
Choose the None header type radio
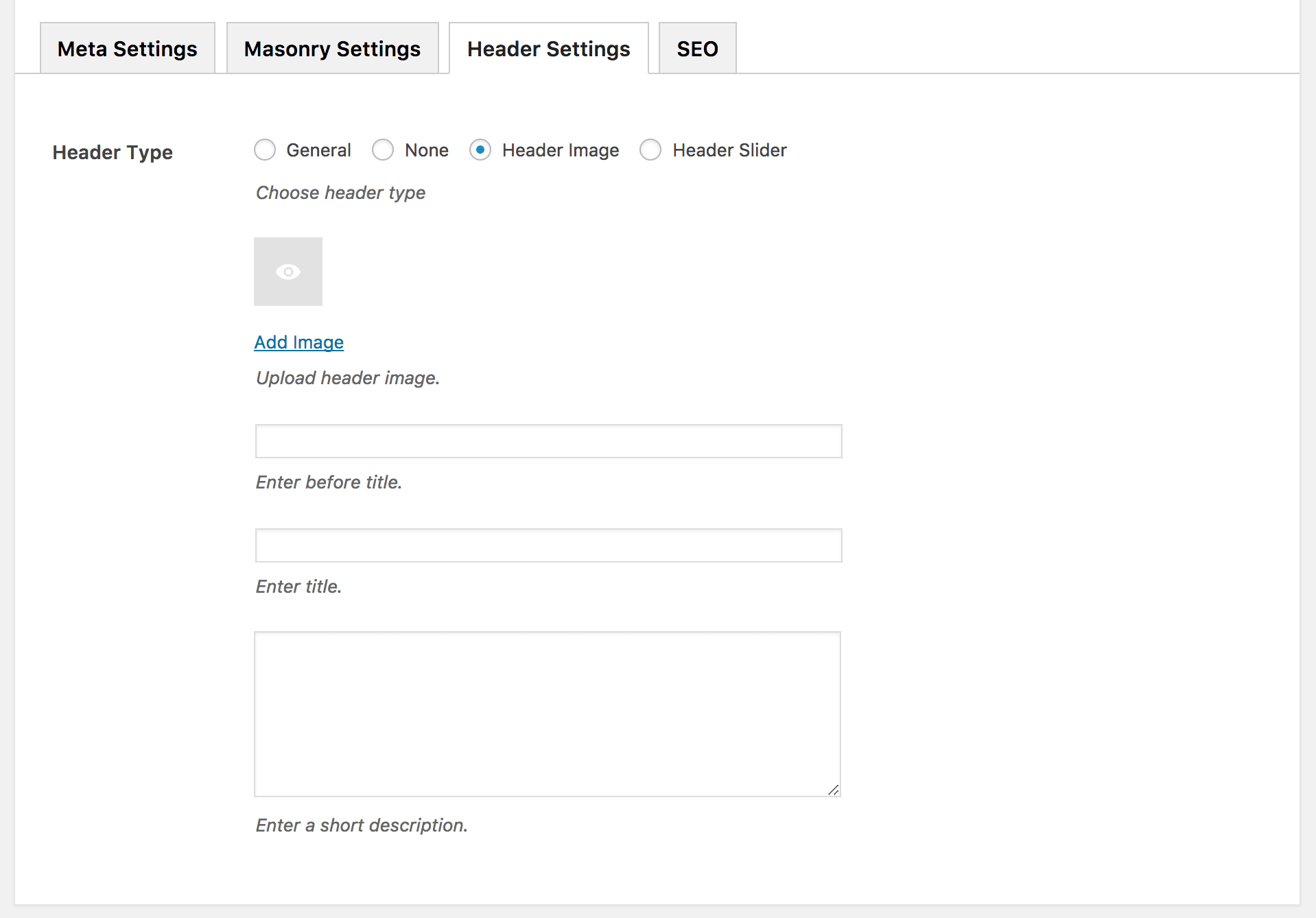[383, 150]
